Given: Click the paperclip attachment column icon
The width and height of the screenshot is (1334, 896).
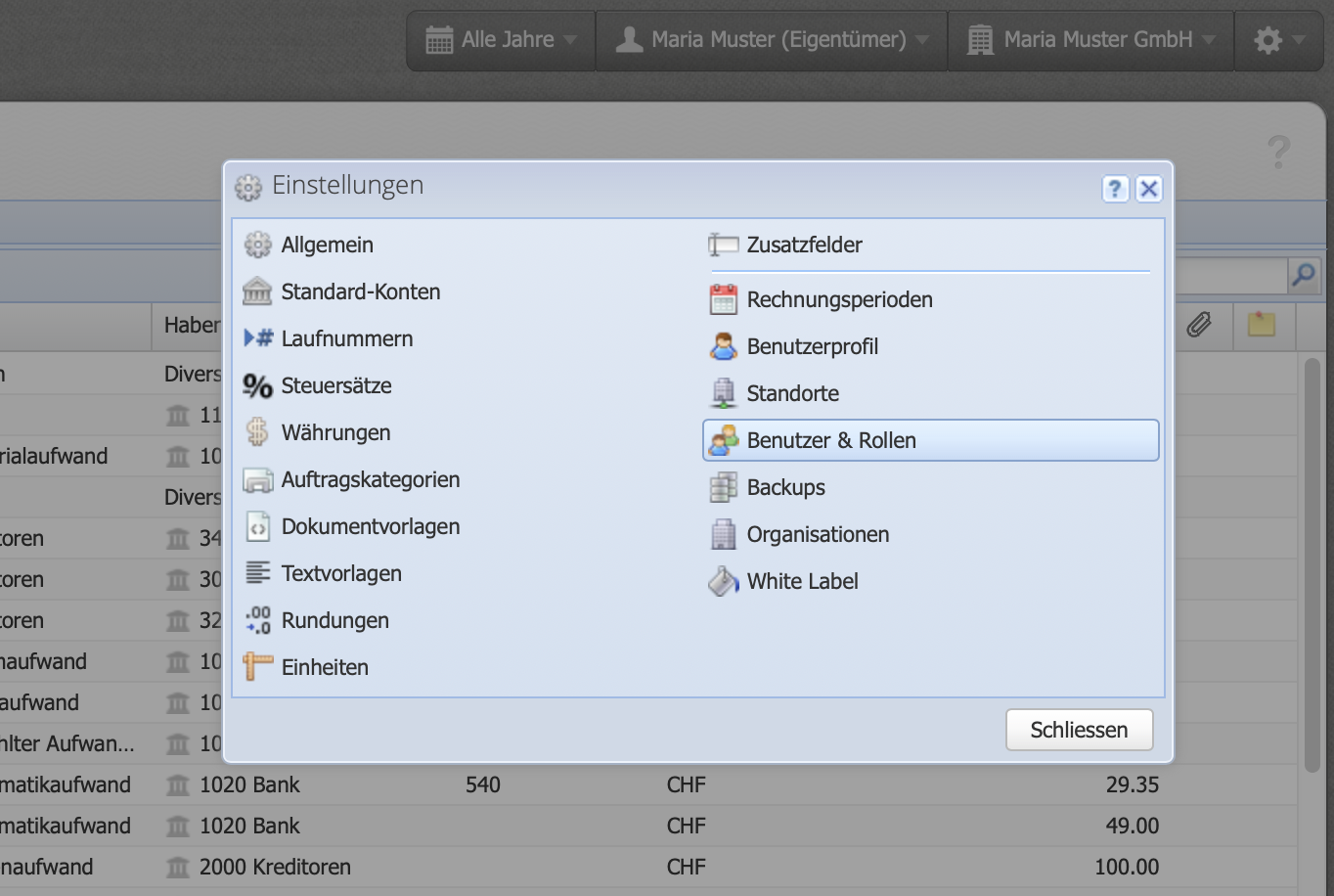Looking at the screenshot, I should point(1201,326).
